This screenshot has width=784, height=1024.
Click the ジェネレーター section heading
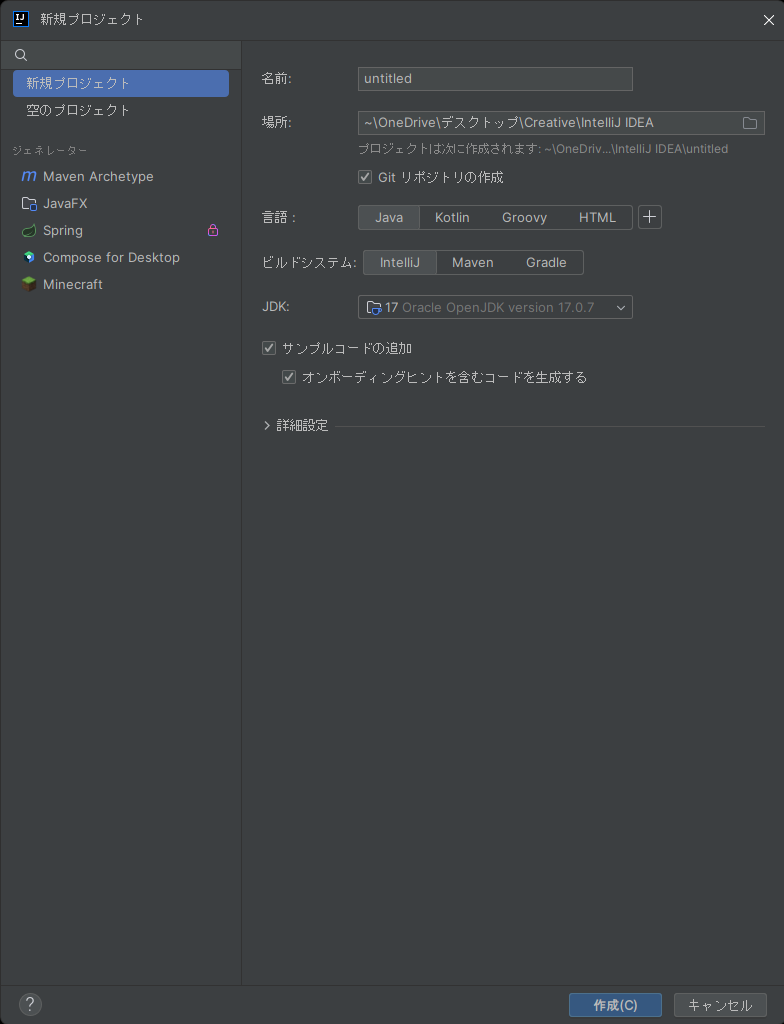pos(50,151)
